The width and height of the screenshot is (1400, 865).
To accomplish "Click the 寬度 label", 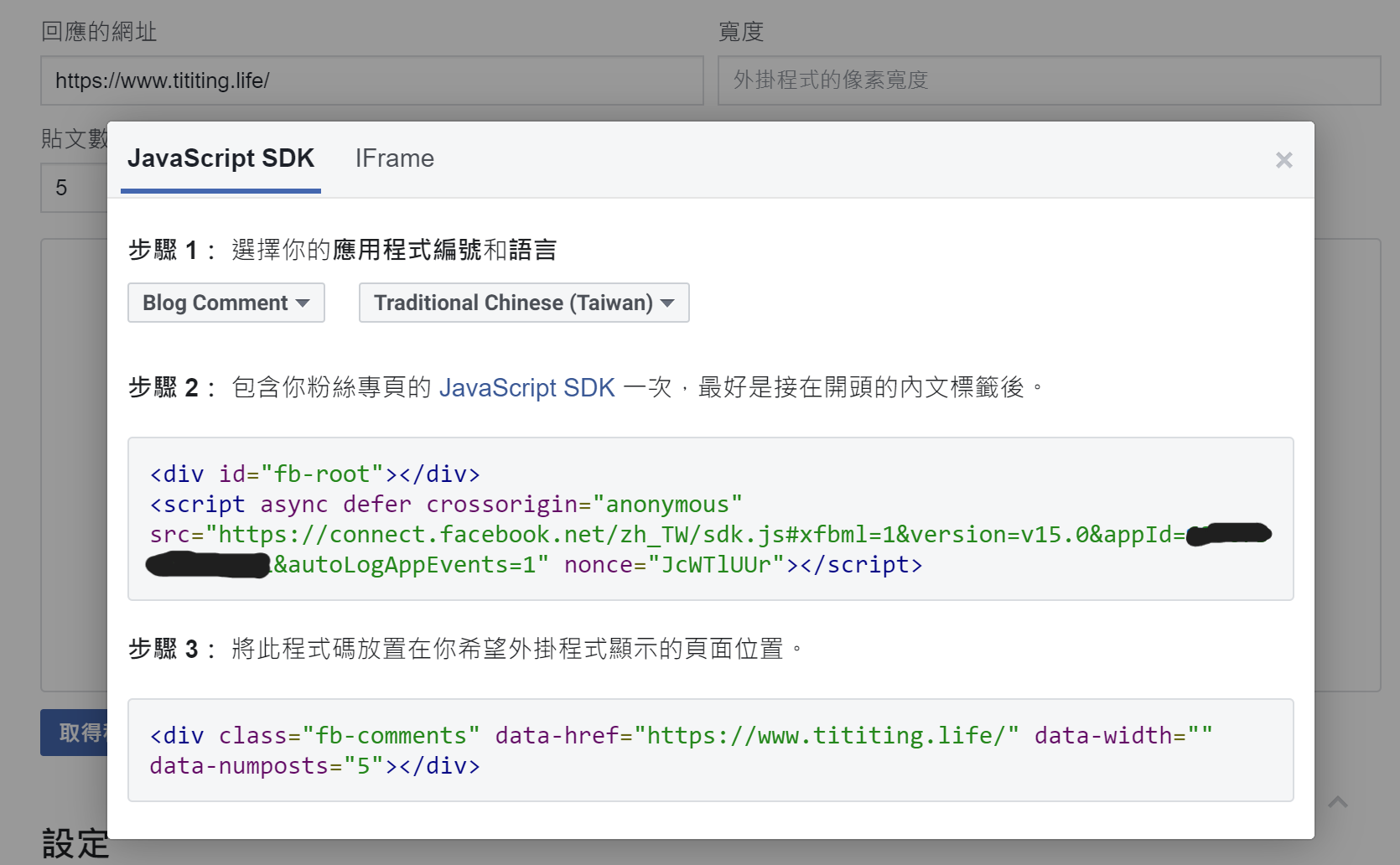I will coord(741,32).
